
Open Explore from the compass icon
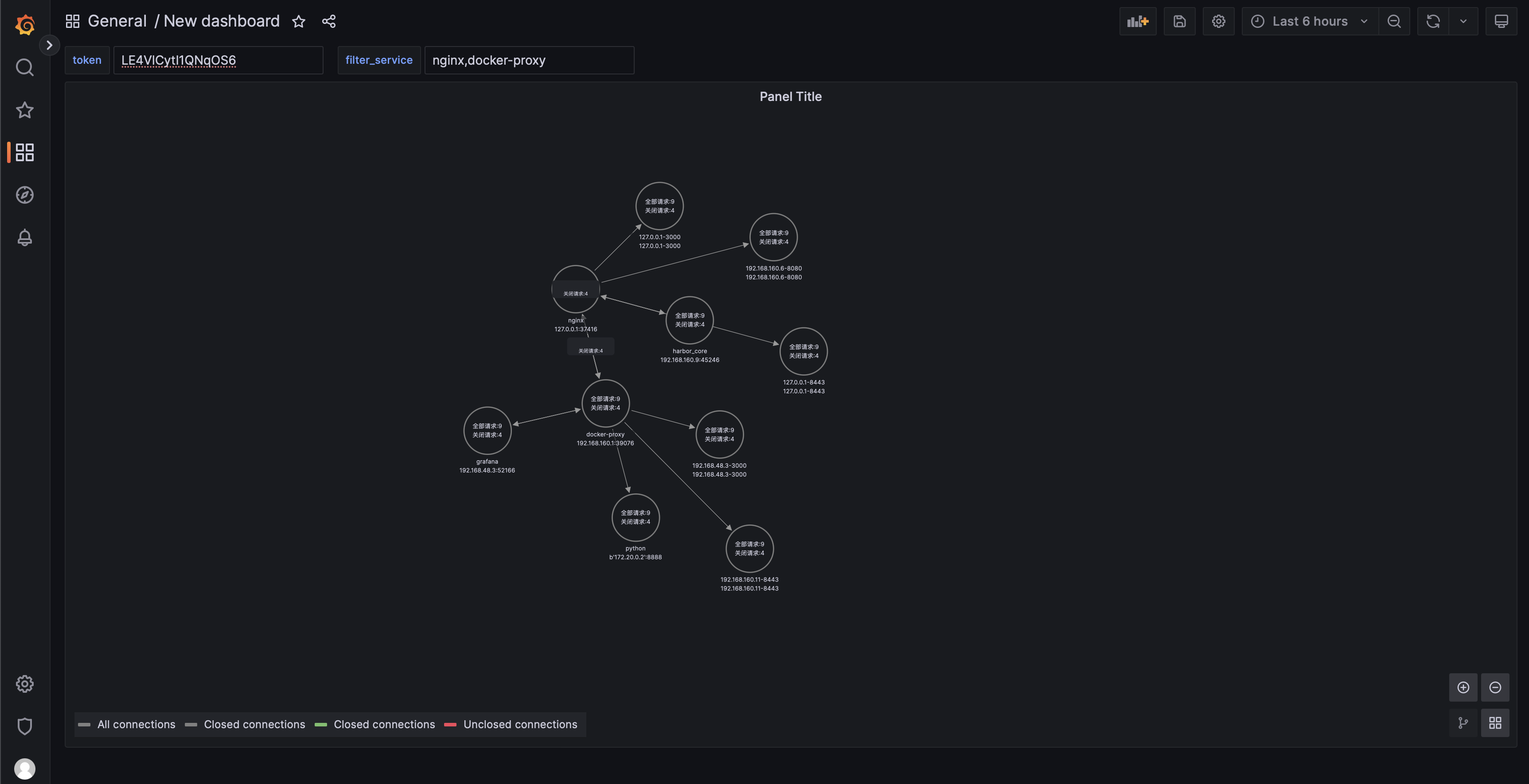tap(24, 194)
